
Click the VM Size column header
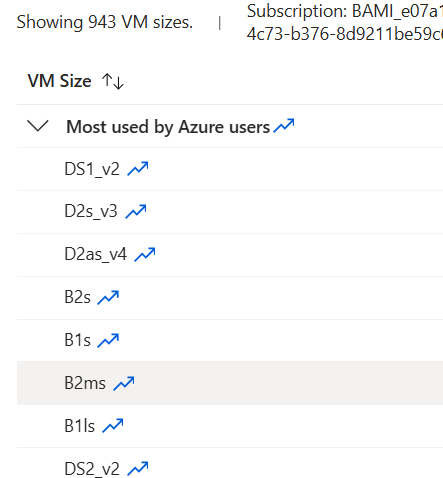point(59,81)
